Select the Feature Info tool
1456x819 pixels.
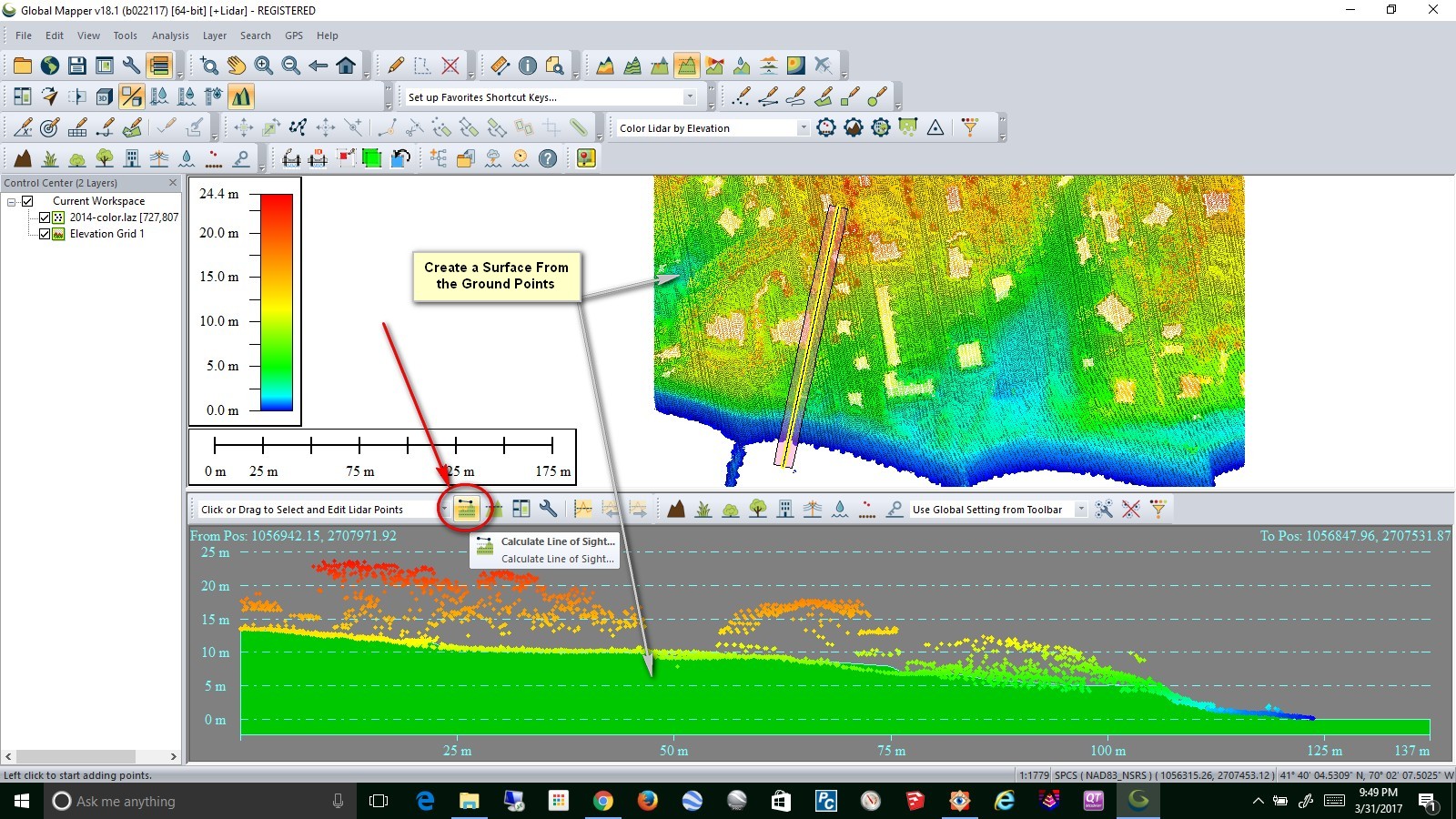click(x=528, y=66)
